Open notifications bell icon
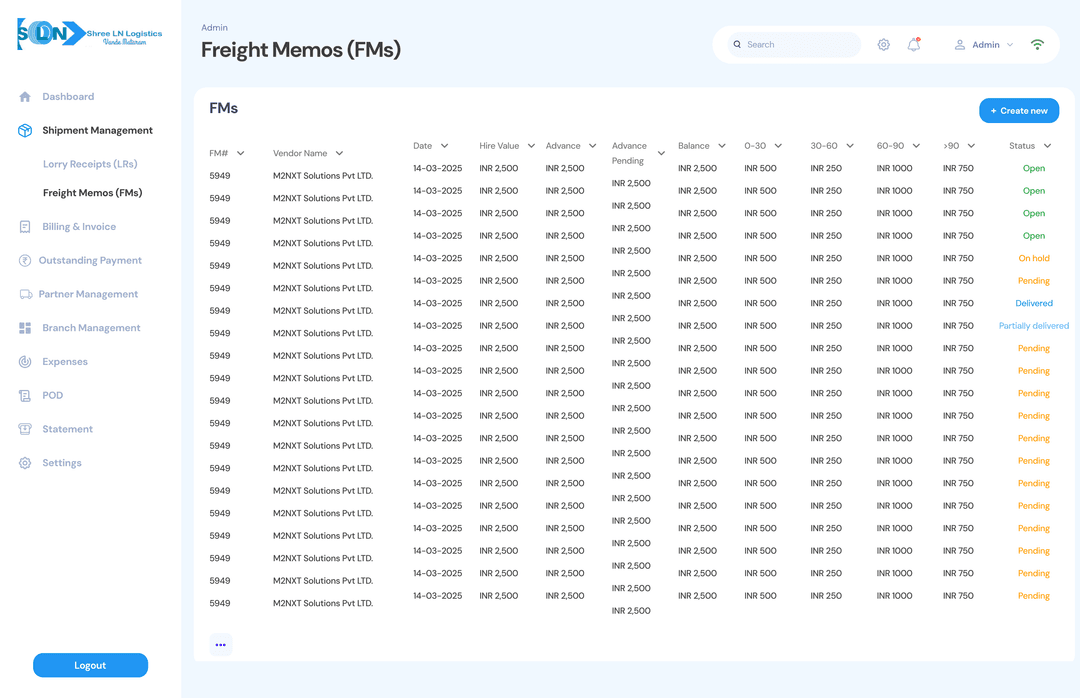The image size is (1080, 698). (x=913, y=45)
